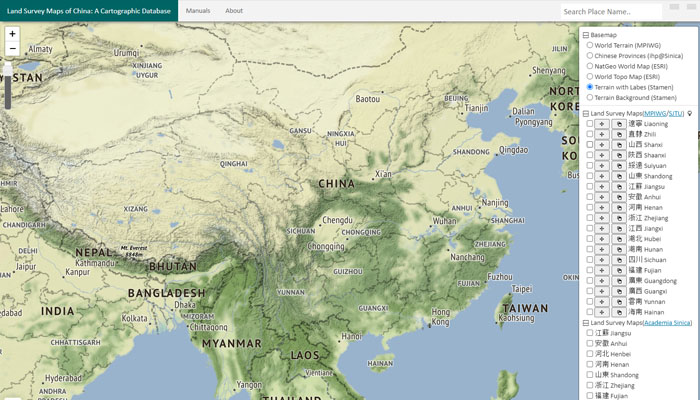The width and height of the screenshot is (700, 400).
Task: Click the round icon button in the Guangdong row
Action: tap(619, 281)
